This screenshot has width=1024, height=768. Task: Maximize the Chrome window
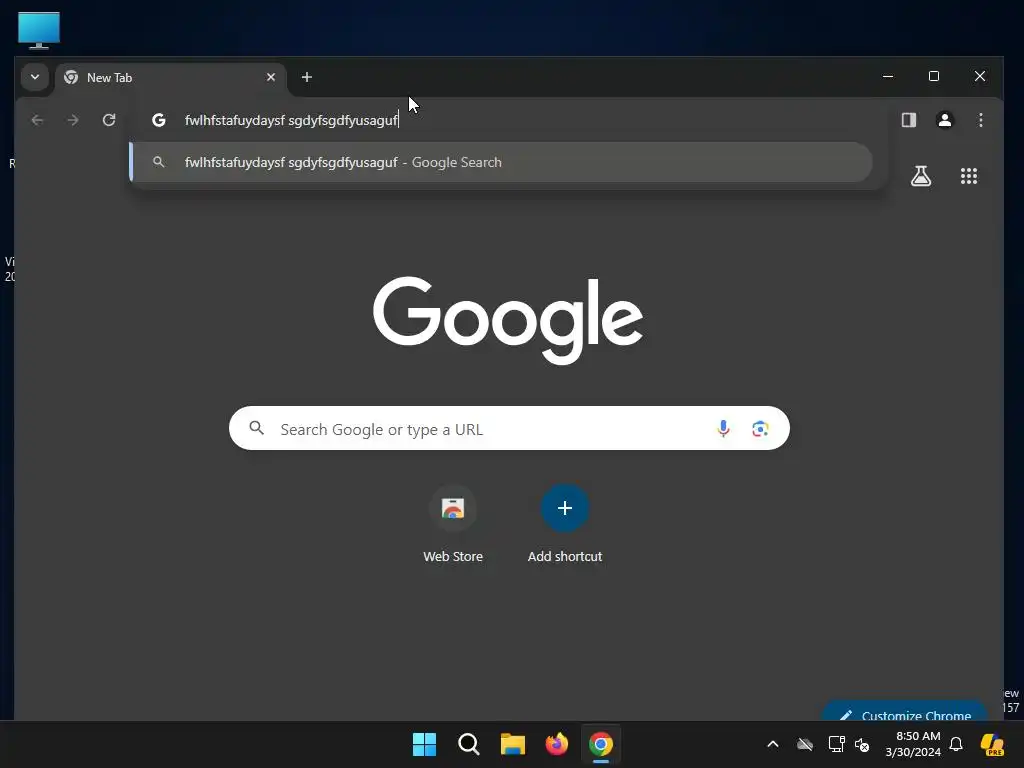(x=934, y=76)
